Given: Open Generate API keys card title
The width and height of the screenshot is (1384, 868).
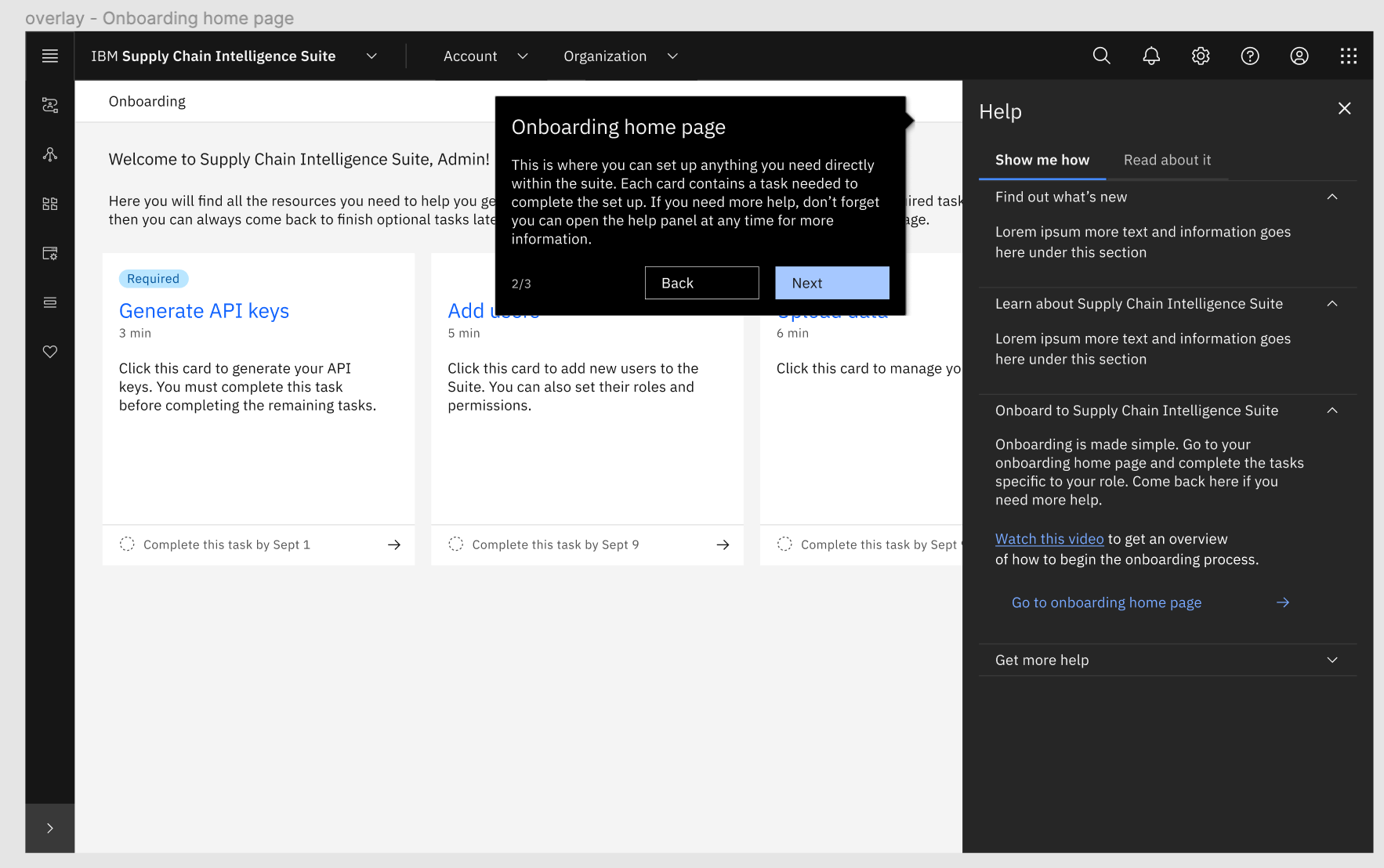Looking at the screenshot, I should (x=204, y=311).
